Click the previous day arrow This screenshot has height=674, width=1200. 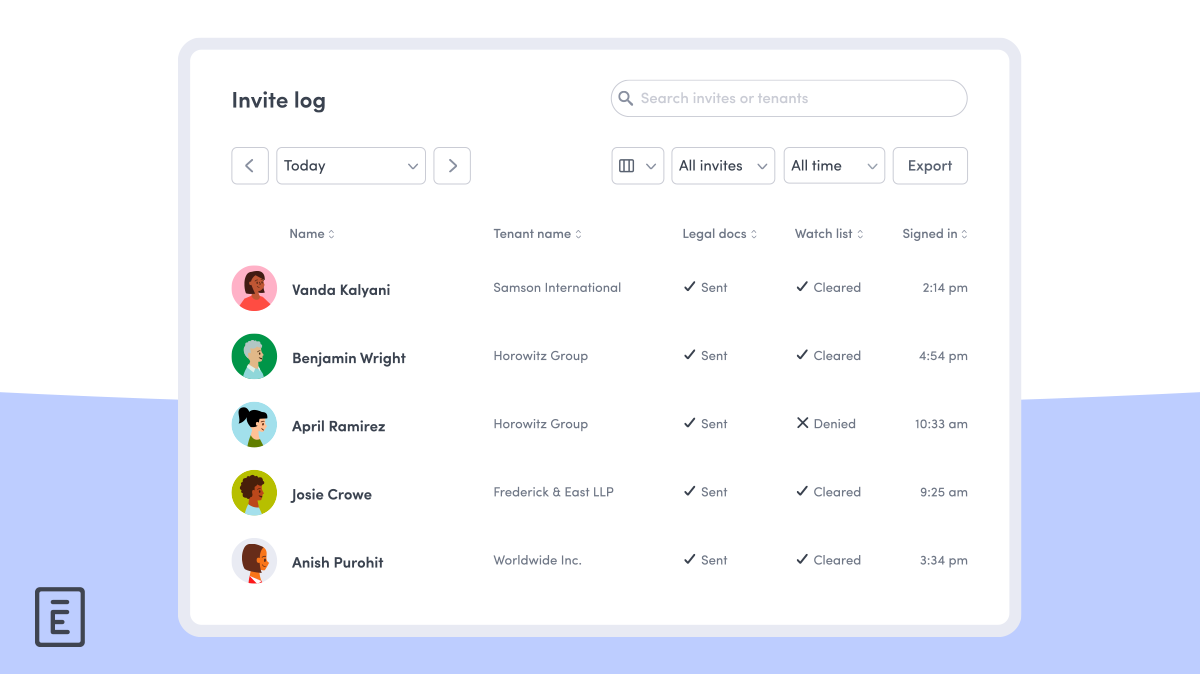click(x=250, y=165)
